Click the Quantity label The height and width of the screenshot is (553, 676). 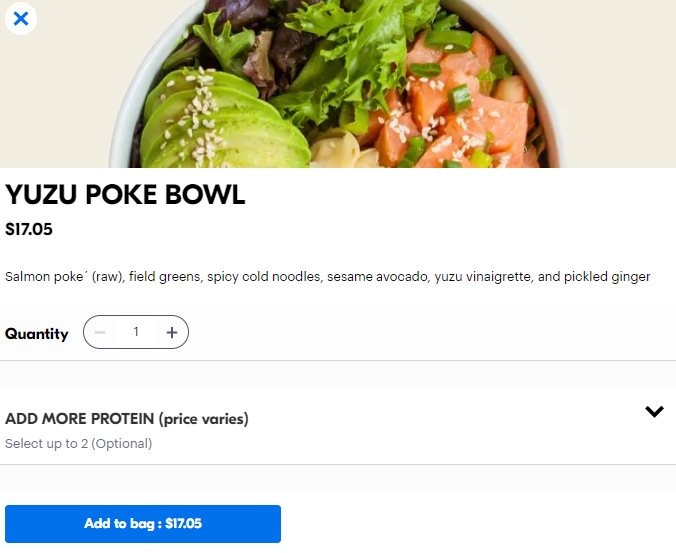tap(37, 334)
